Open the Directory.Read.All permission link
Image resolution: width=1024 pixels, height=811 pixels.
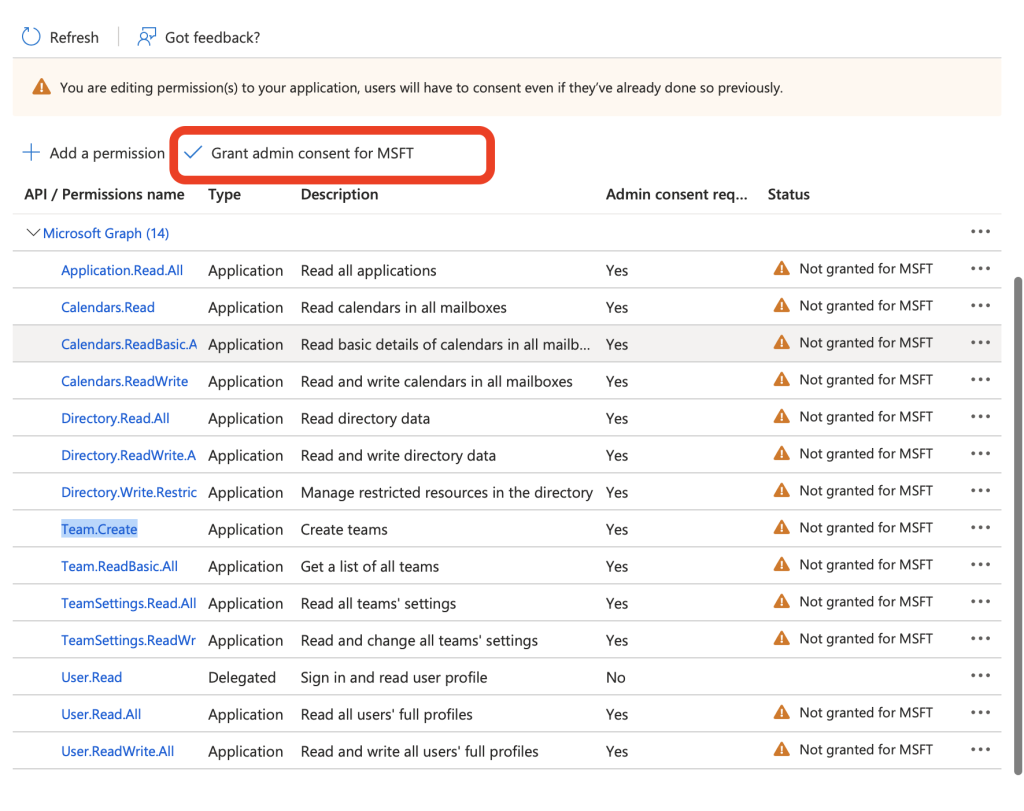tap(116, 418)
